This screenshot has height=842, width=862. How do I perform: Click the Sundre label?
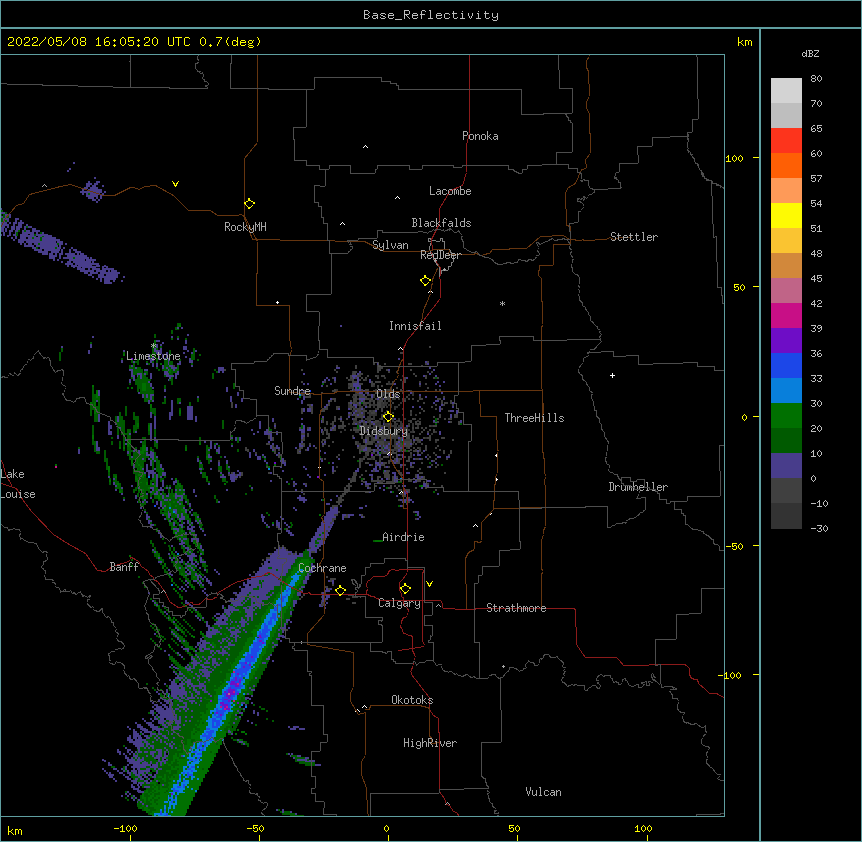click(292, 391)
